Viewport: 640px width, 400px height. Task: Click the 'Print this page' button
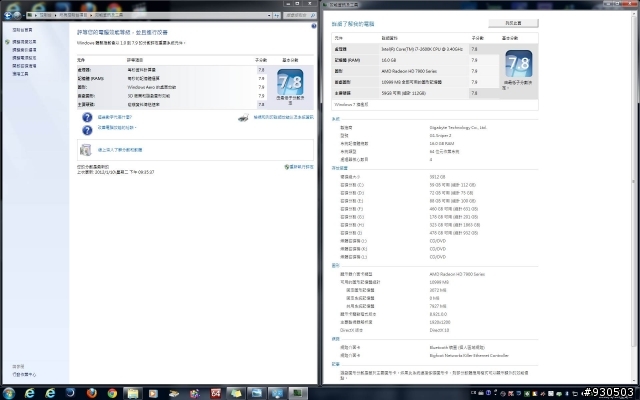(513, 23)
